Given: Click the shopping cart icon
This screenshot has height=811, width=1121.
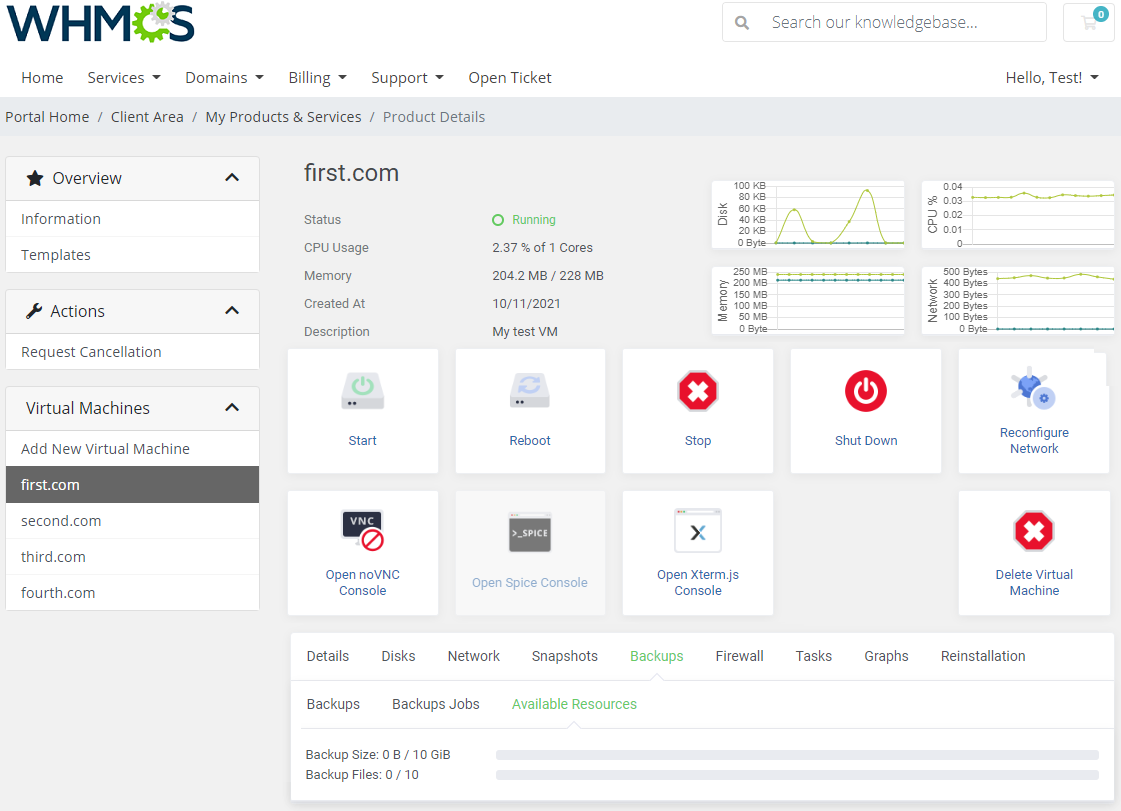Looking at the screenshot, I should (1089, 22).
